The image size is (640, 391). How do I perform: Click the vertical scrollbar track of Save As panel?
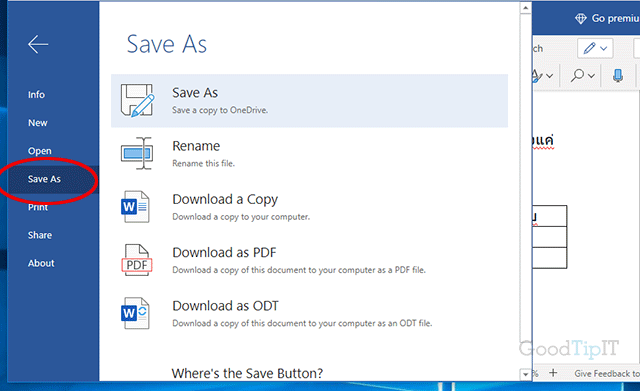[x=525, y=191]
